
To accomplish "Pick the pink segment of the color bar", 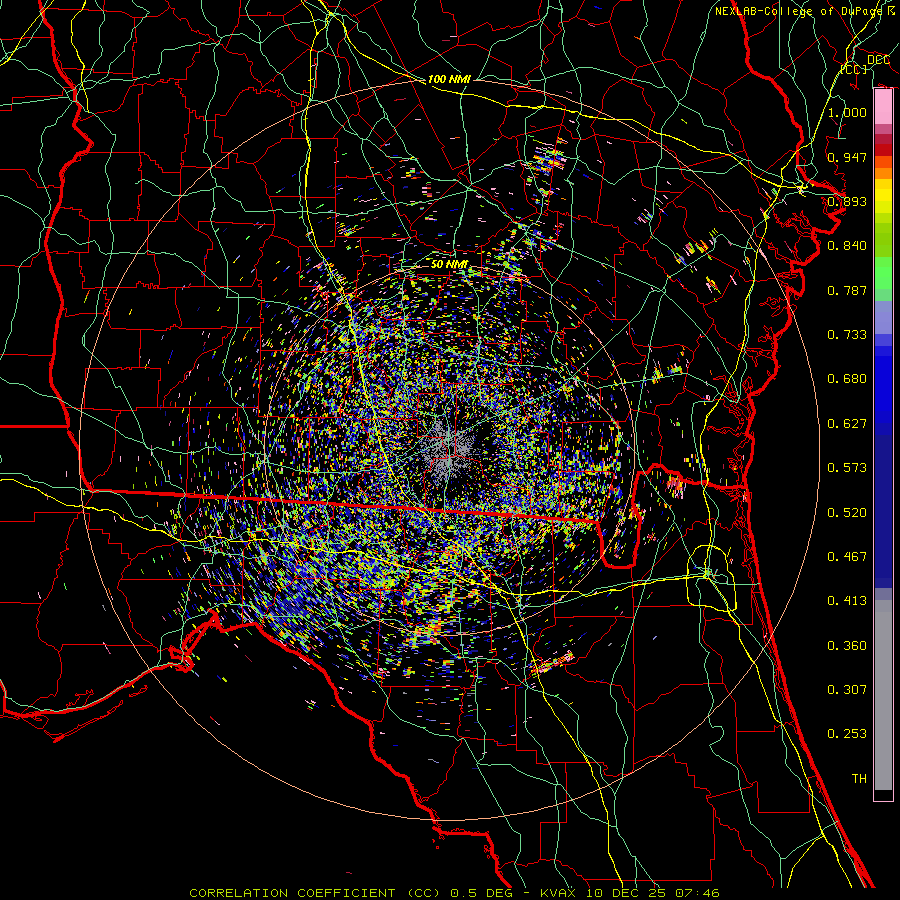I will [883, 107].
